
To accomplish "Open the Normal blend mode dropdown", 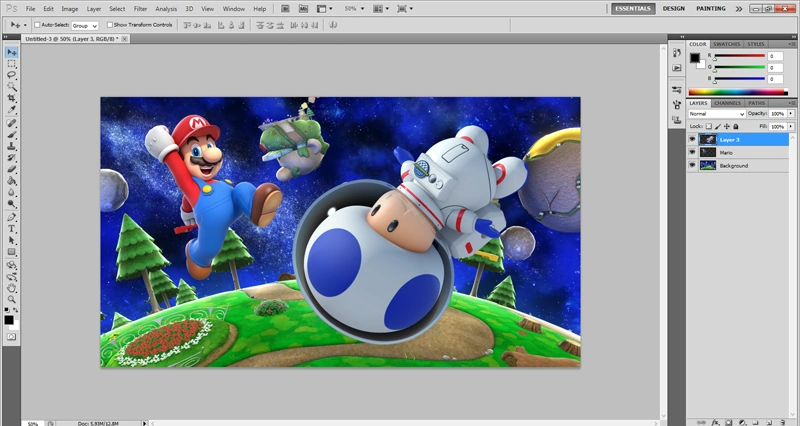I will 716,114.
